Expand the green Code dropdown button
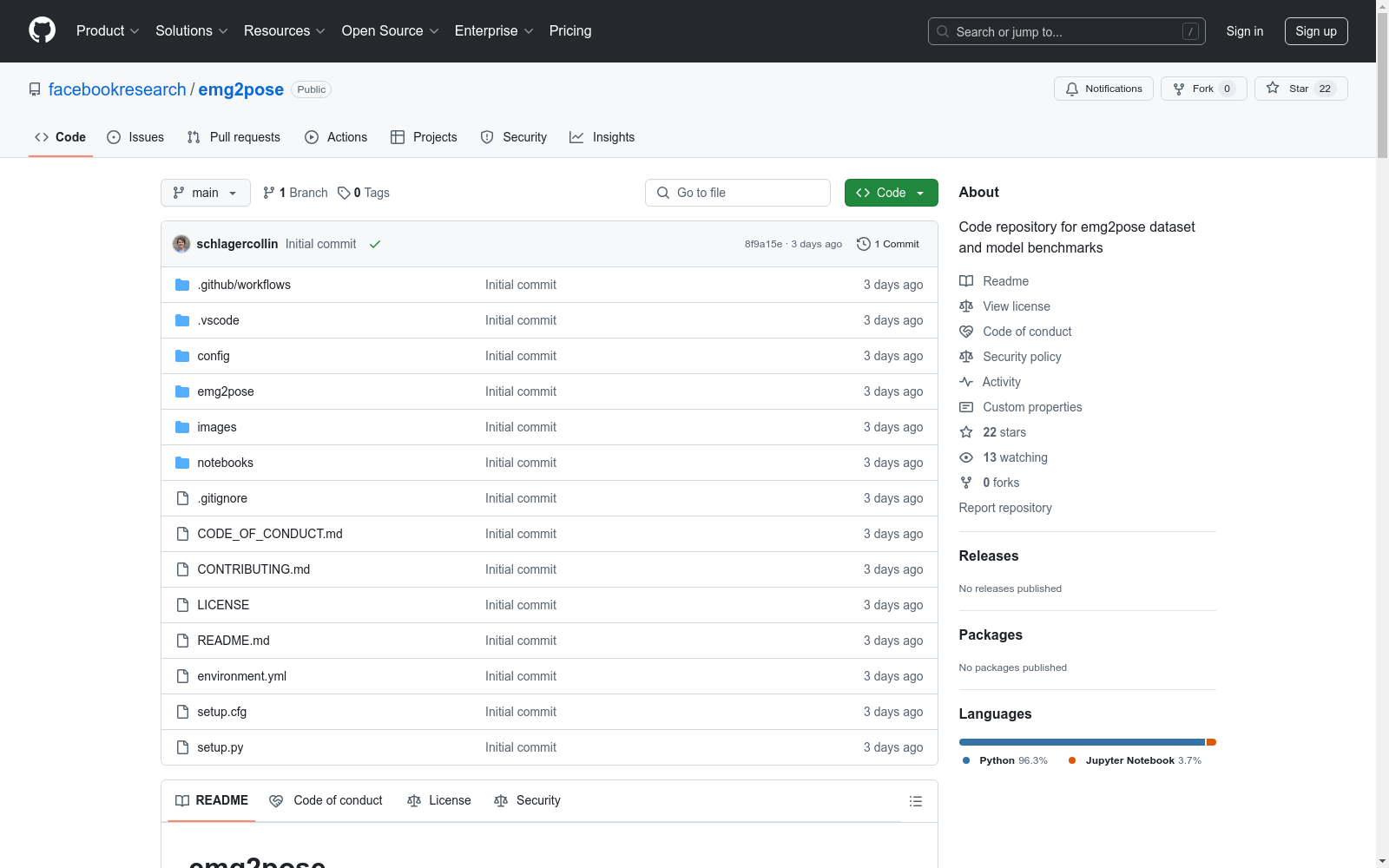Screen dimensions: 1389x868 [x=891, y=193]
